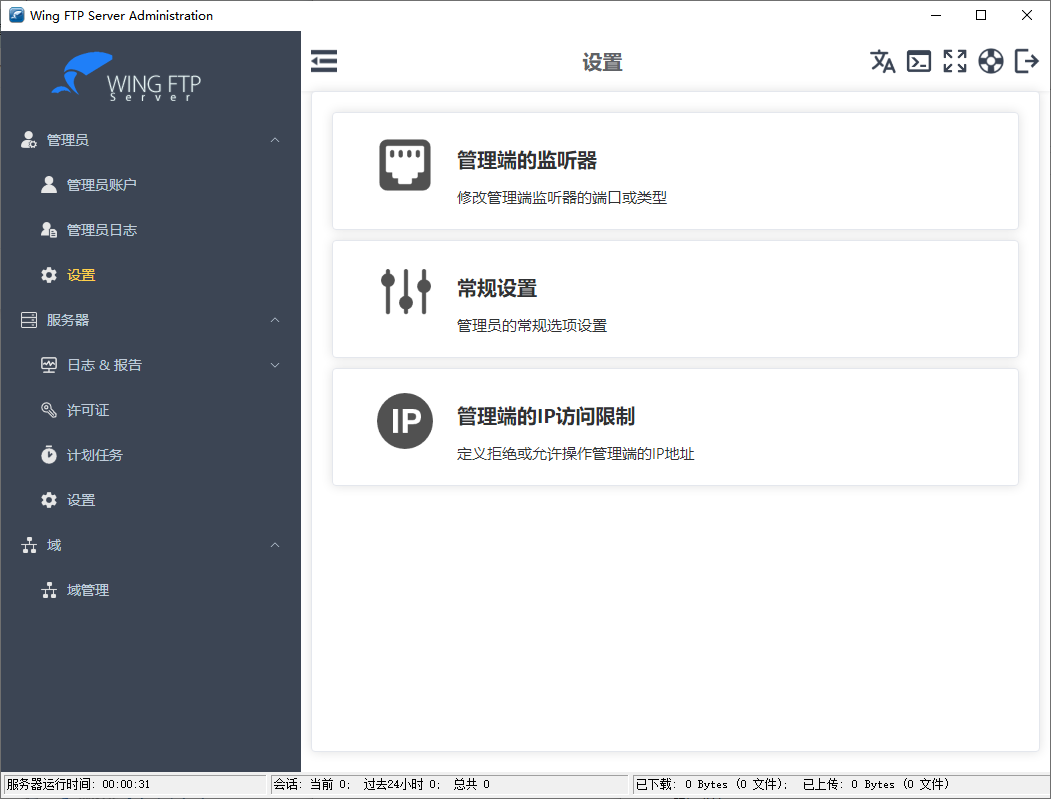Collapse the 管理员 section chevron
The width and height of the screenshot is (1051, 799).
click(x=275, y=139)
